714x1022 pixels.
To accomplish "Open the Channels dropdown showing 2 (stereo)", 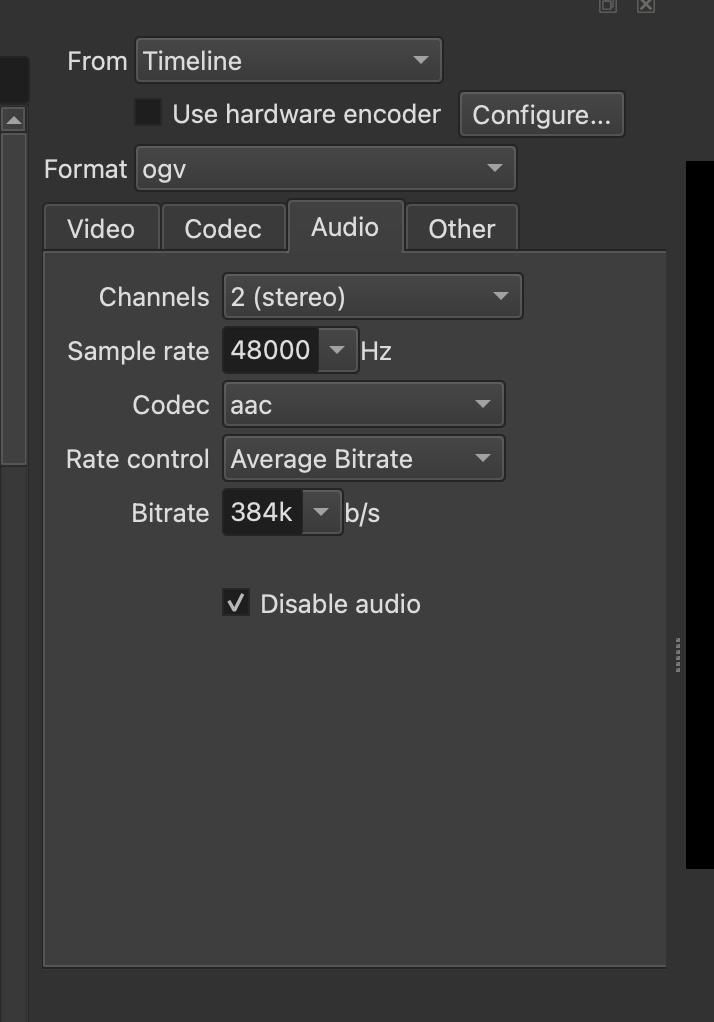I will pyautogui.click(x=372, y=297).
